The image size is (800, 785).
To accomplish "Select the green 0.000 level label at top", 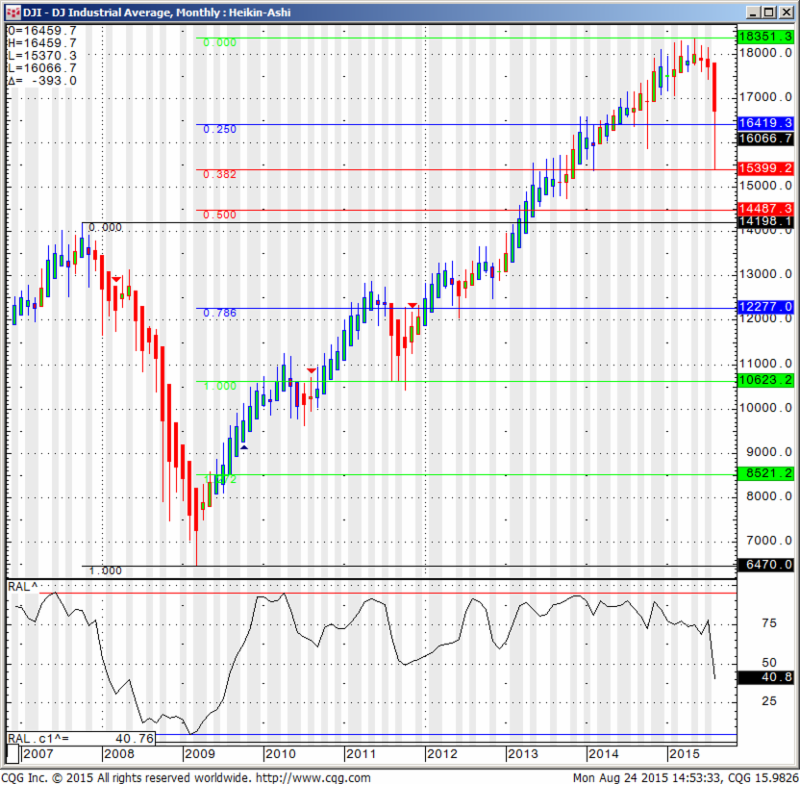I will click(x=220, y=43).
